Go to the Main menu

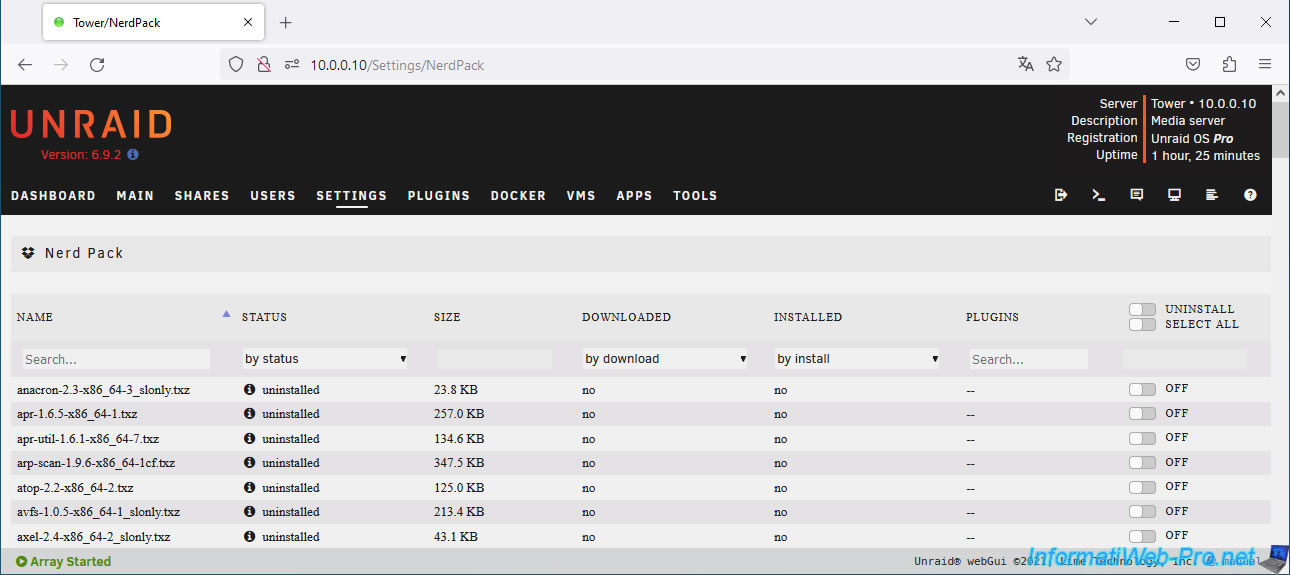[135, 195]
